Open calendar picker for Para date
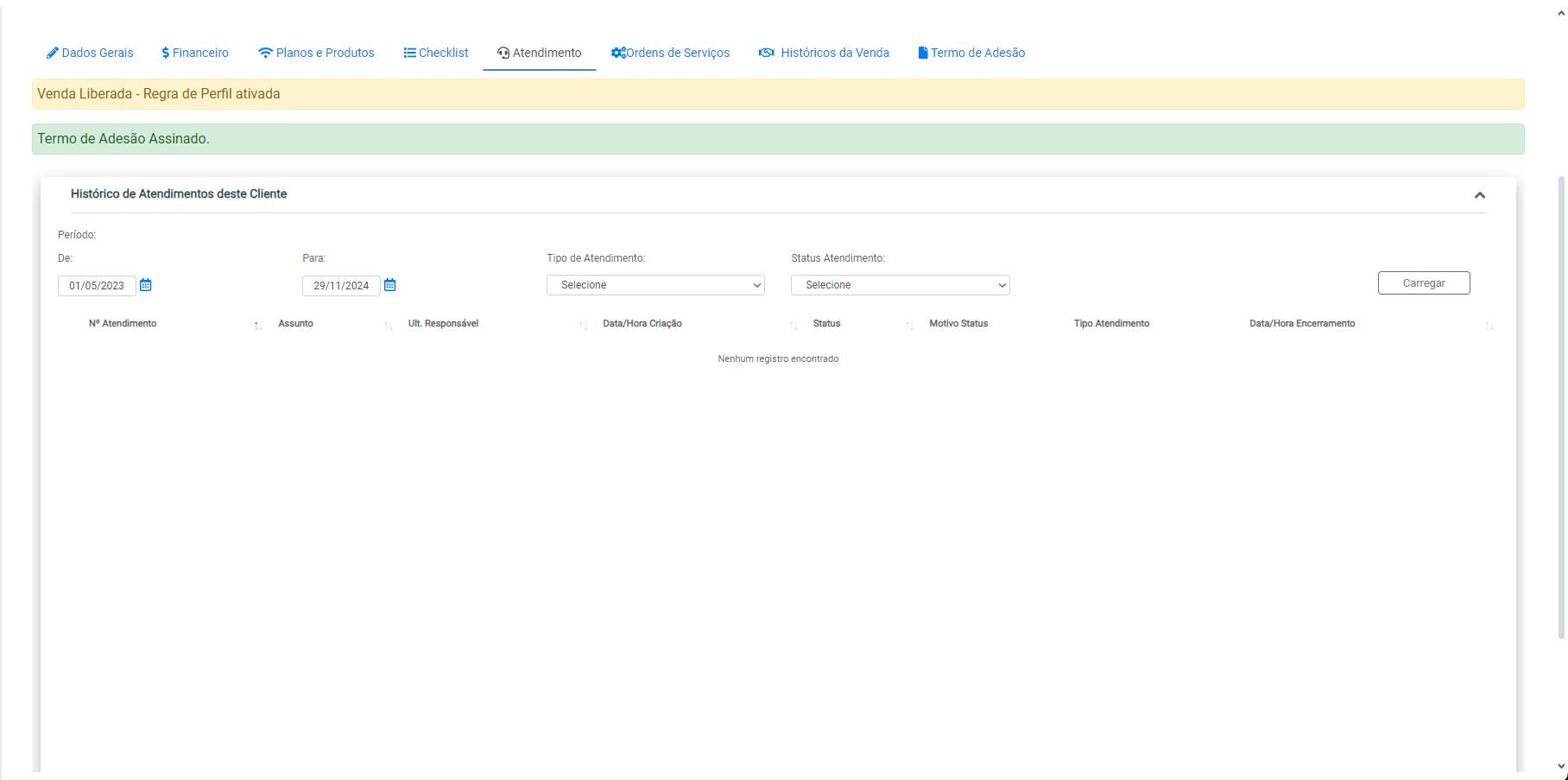The image size is (1568, 780). coord(390,285)
